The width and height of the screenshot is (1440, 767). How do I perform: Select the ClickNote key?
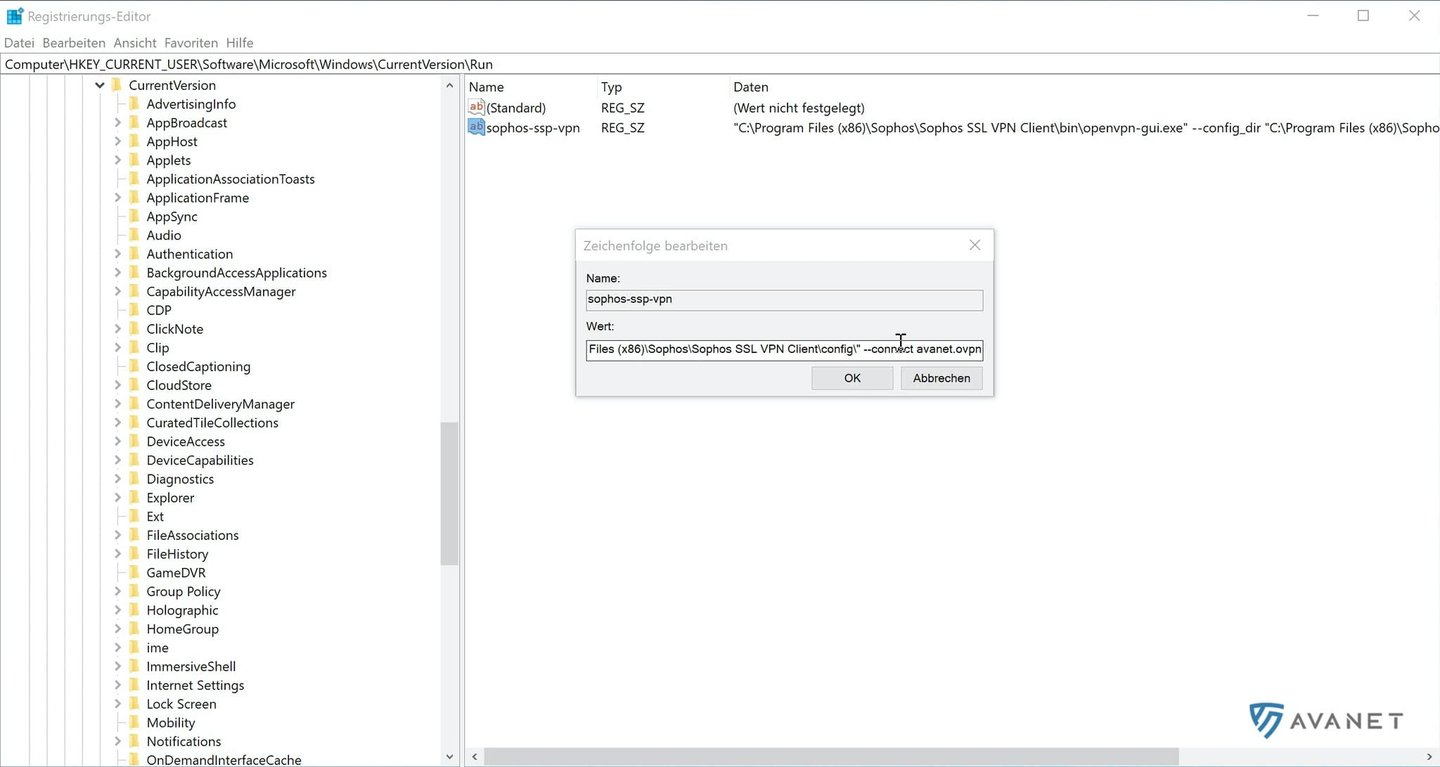175,329
